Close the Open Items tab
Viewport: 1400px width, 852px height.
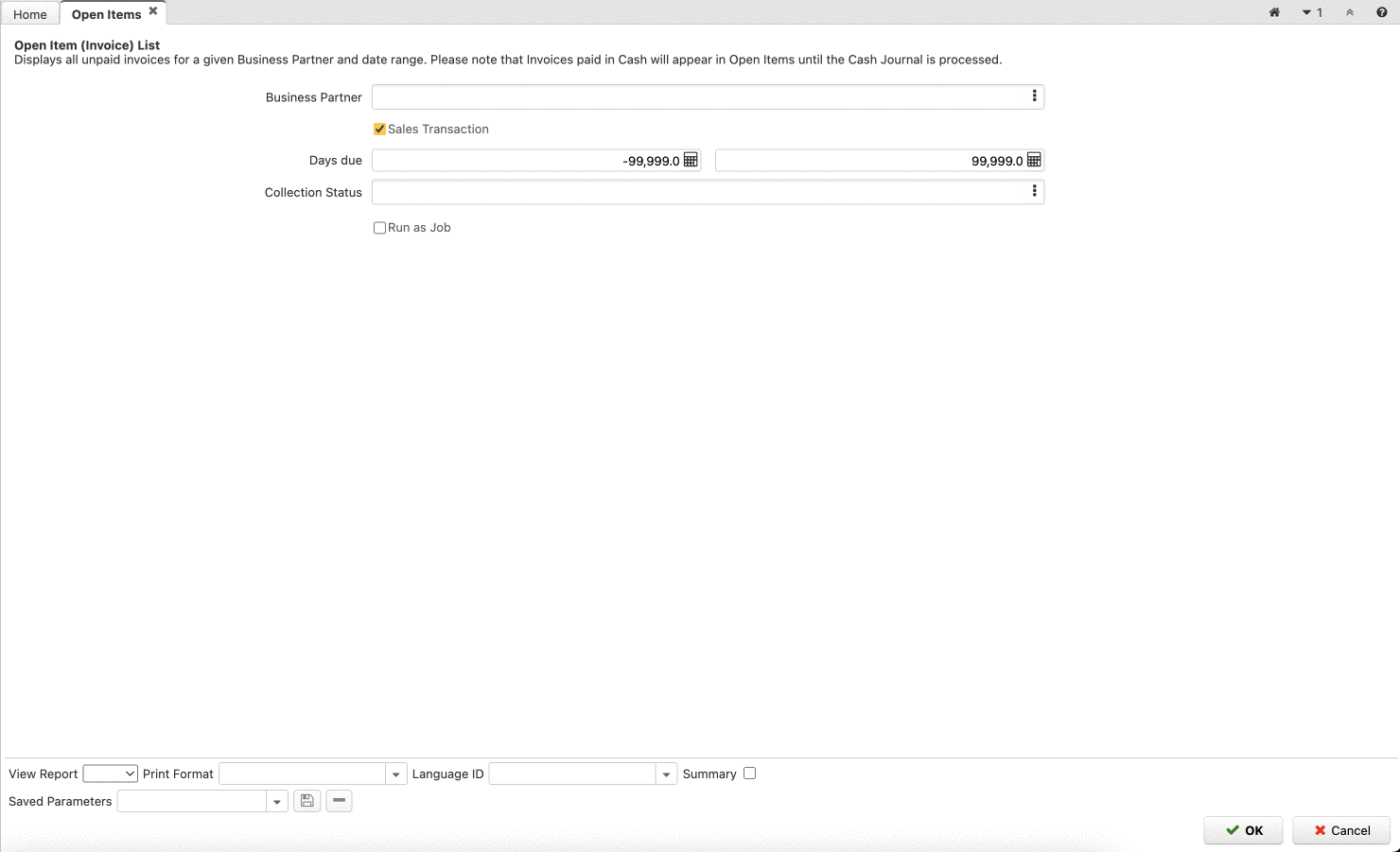click(x=153, y=11)
